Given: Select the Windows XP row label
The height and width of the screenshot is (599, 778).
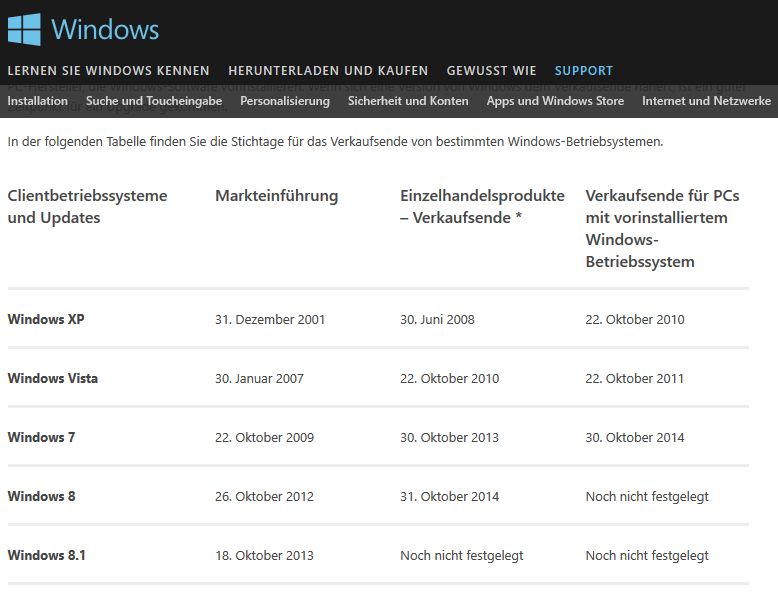Looking at the screenshot, I should click(46, 319).
